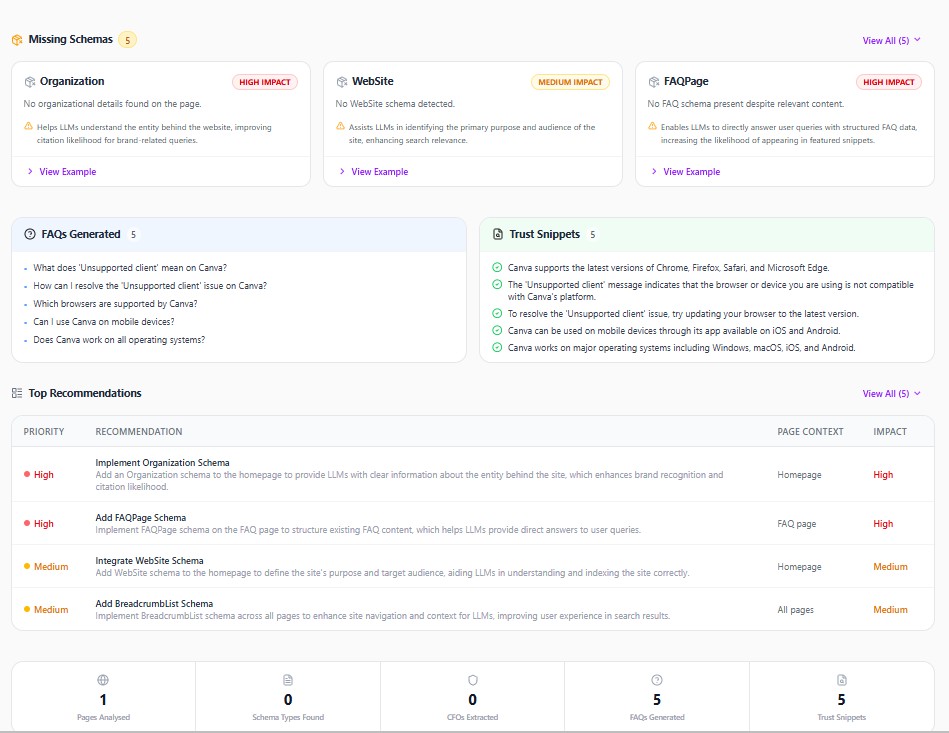This screenshot has height=733, width=949.
Task: Click the Missing Schemas count badge 5
Action: [x=127, y=40]
